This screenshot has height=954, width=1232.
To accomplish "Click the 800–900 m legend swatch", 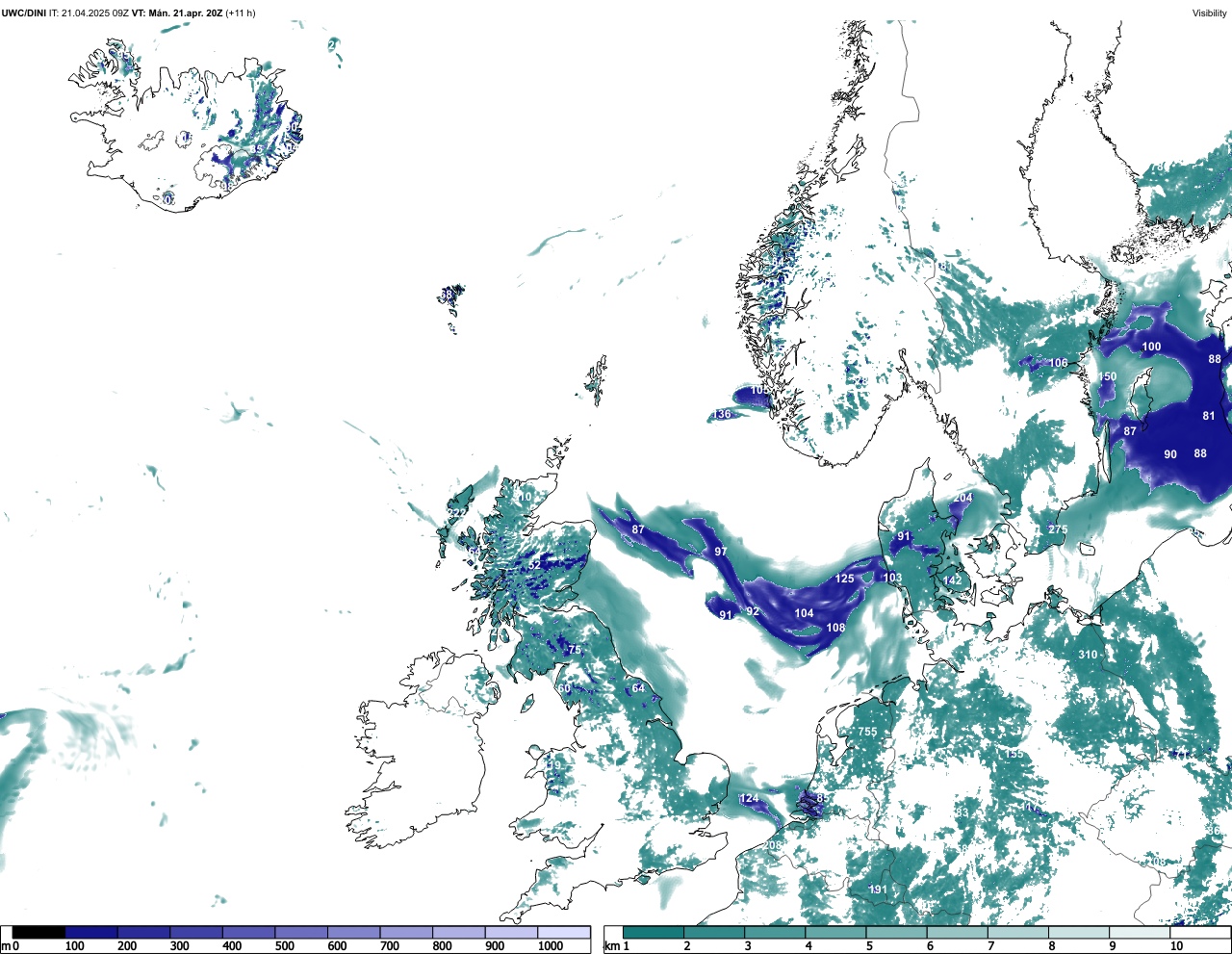I will pos(459,932).
